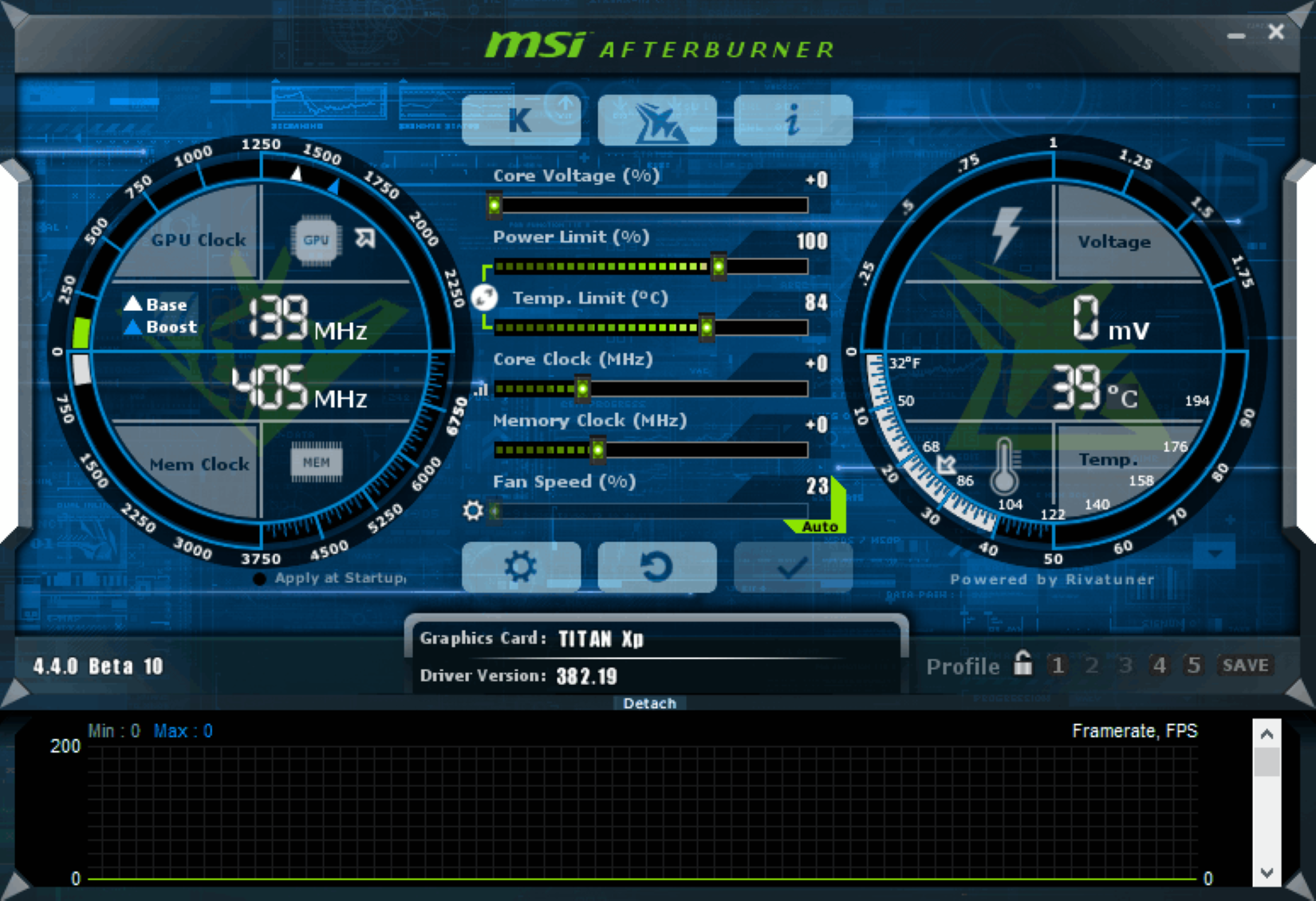Click the Memory Clock slider handle
Image resolution: width=1316 pixels, height=901 pixels.
(x=597, y=450)
